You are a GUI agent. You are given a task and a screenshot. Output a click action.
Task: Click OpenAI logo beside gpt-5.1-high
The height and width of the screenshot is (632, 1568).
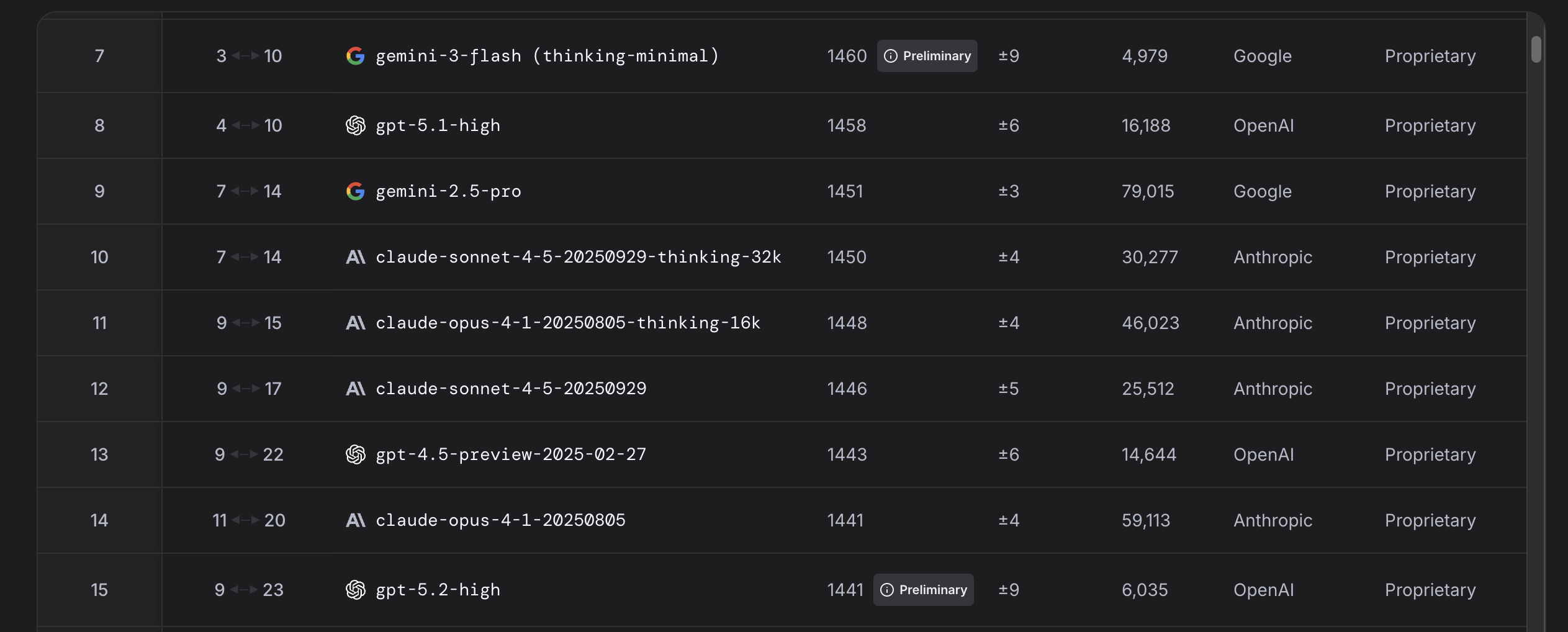[x=355, y=125]
